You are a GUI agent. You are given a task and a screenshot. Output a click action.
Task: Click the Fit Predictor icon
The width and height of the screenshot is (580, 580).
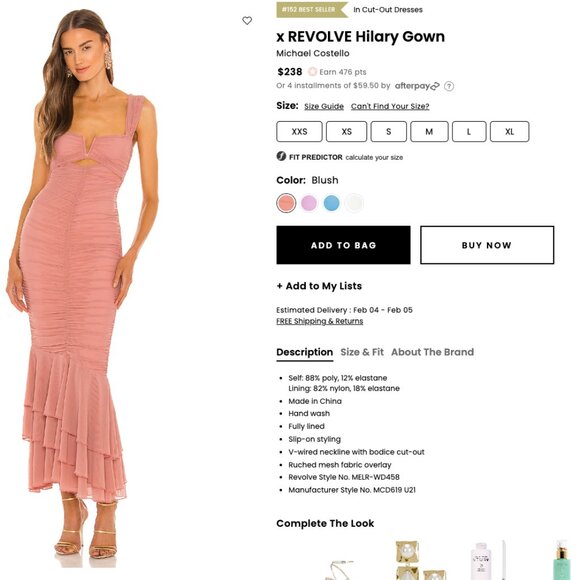click(281, 156)
